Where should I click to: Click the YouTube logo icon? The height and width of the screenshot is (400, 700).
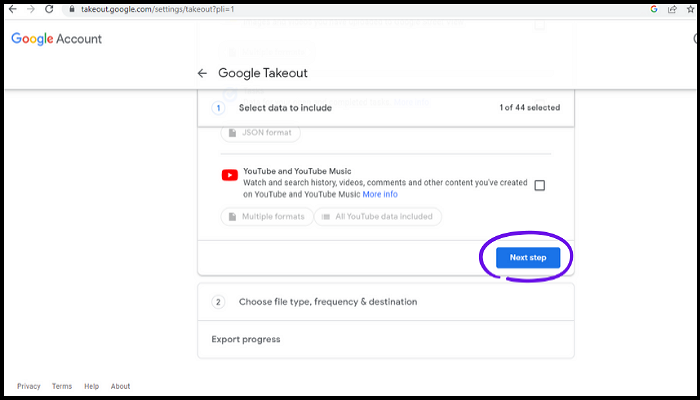pos(230,176)
